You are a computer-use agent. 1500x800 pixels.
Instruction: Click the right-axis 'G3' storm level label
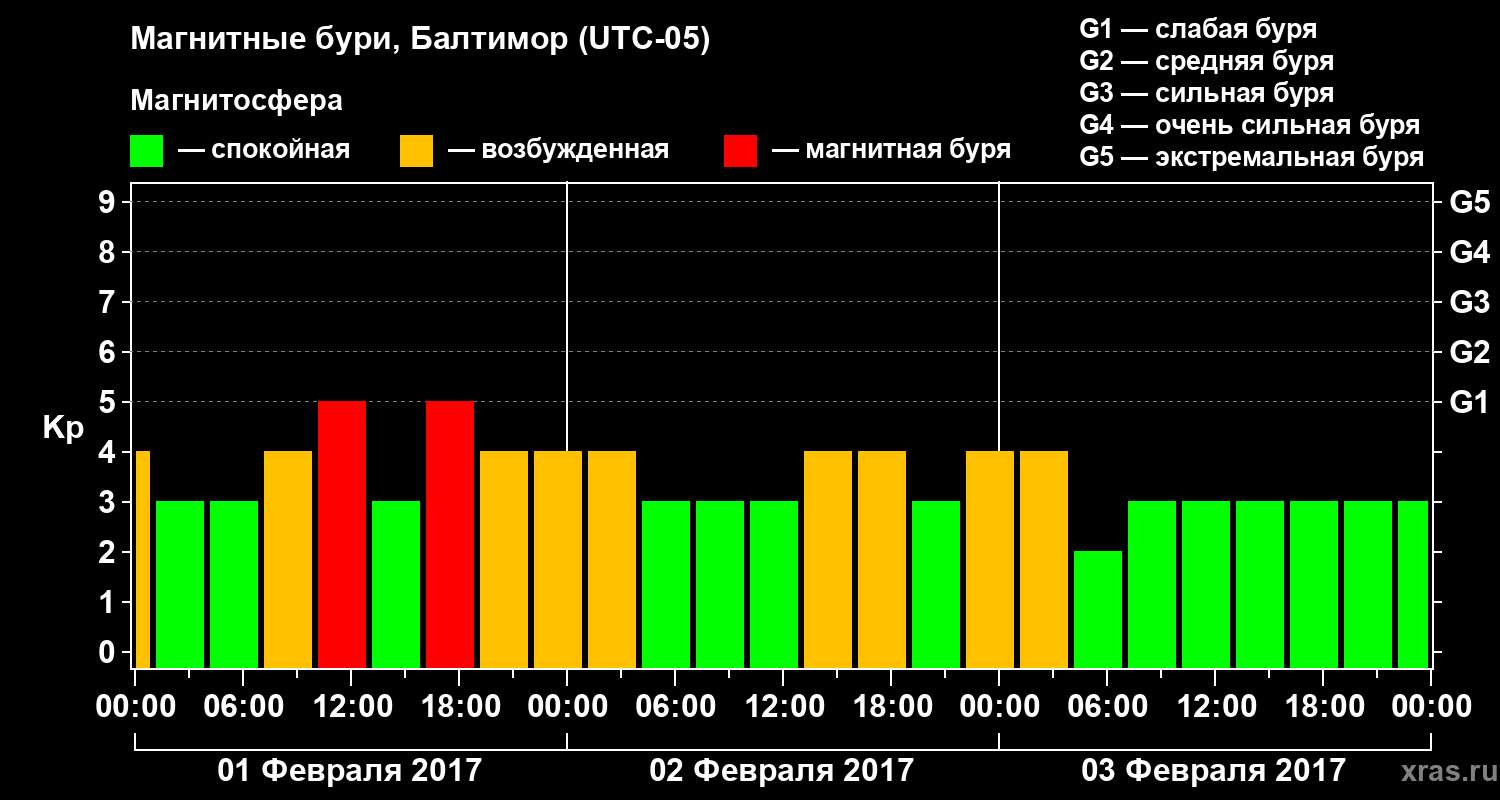click(x=1469, y=302)
